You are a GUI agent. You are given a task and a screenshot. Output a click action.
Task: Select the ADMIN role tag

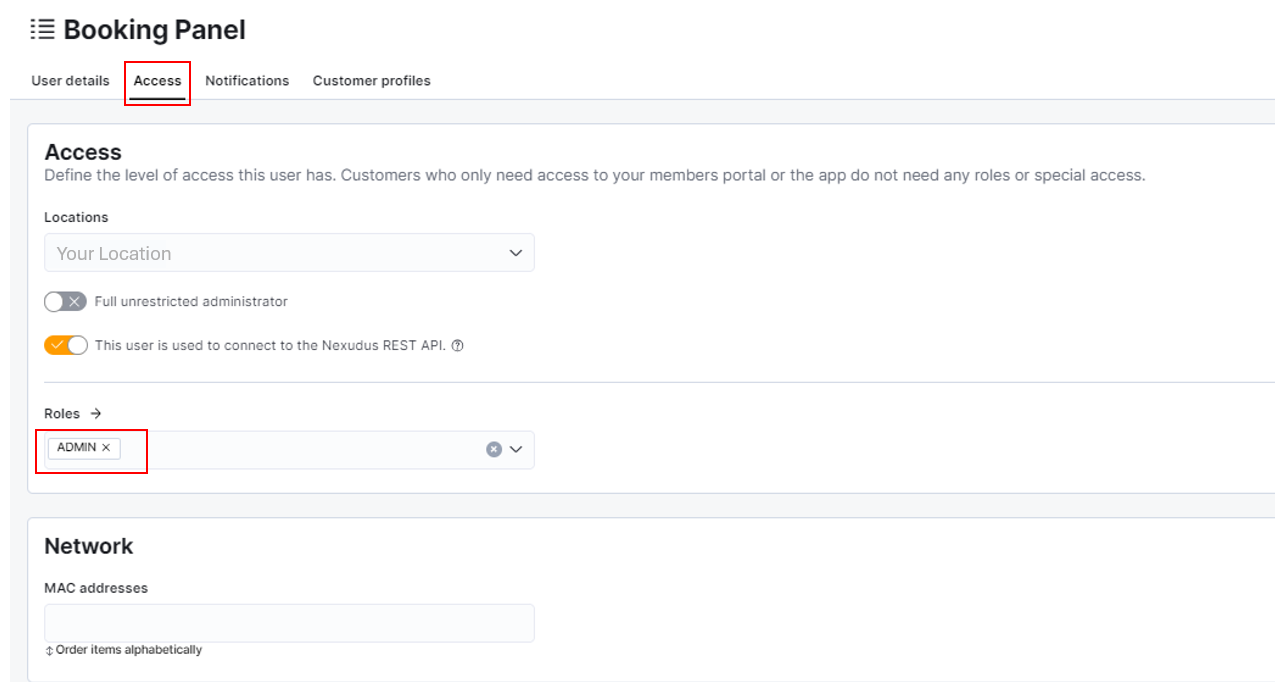[76, 448]
